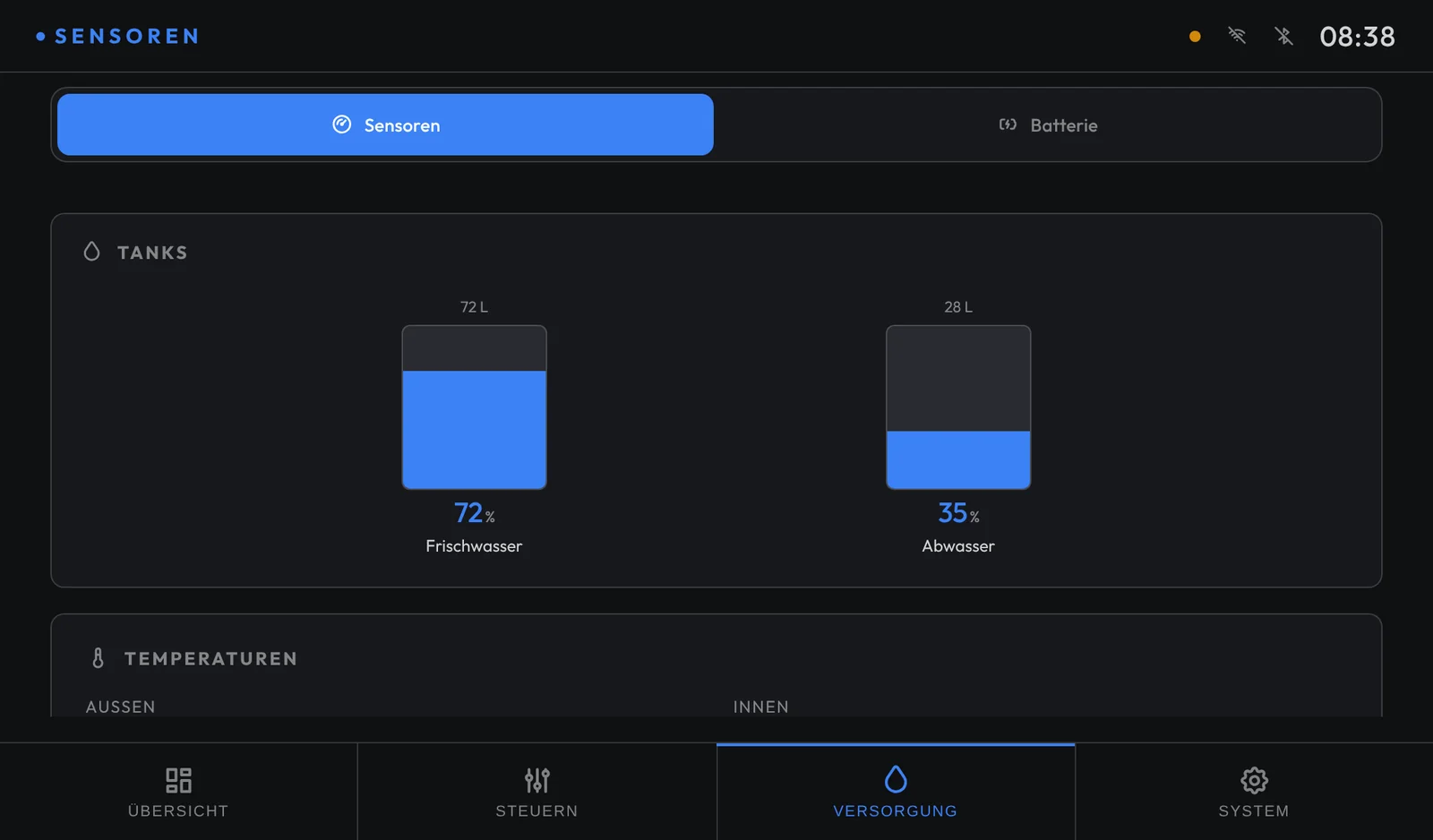Image resolution: width=1433 pixels, height=840 pixels.
Task: Click the INNEN temperature label
Action: click(x=760, y=707)
